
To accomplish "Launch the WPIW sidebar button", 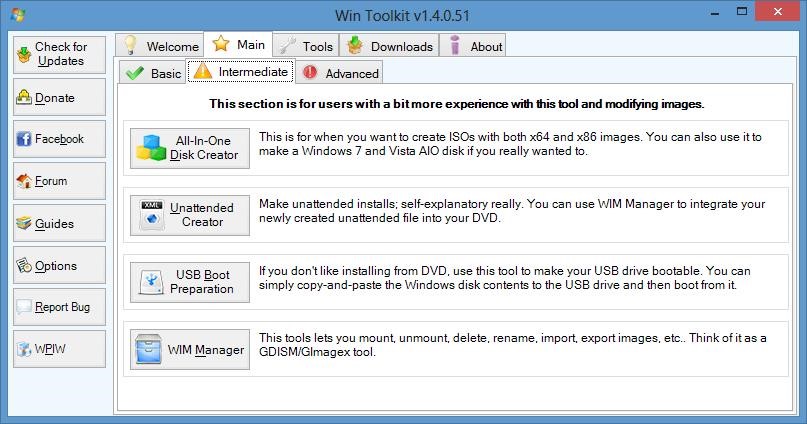I will tap(58, 350).
